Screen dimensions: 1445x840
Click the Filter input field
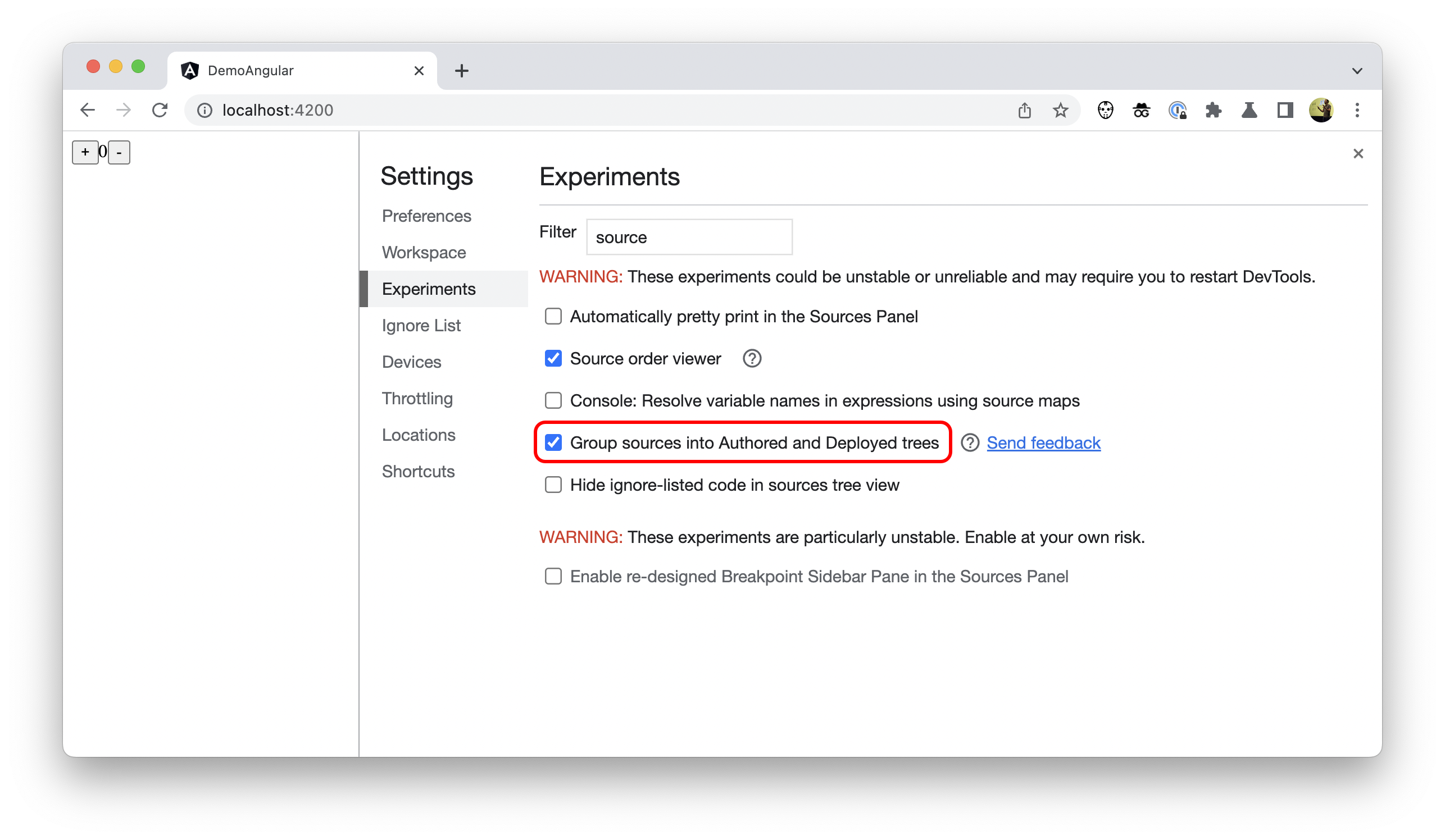pyautogui.click(x=690, y=237)
